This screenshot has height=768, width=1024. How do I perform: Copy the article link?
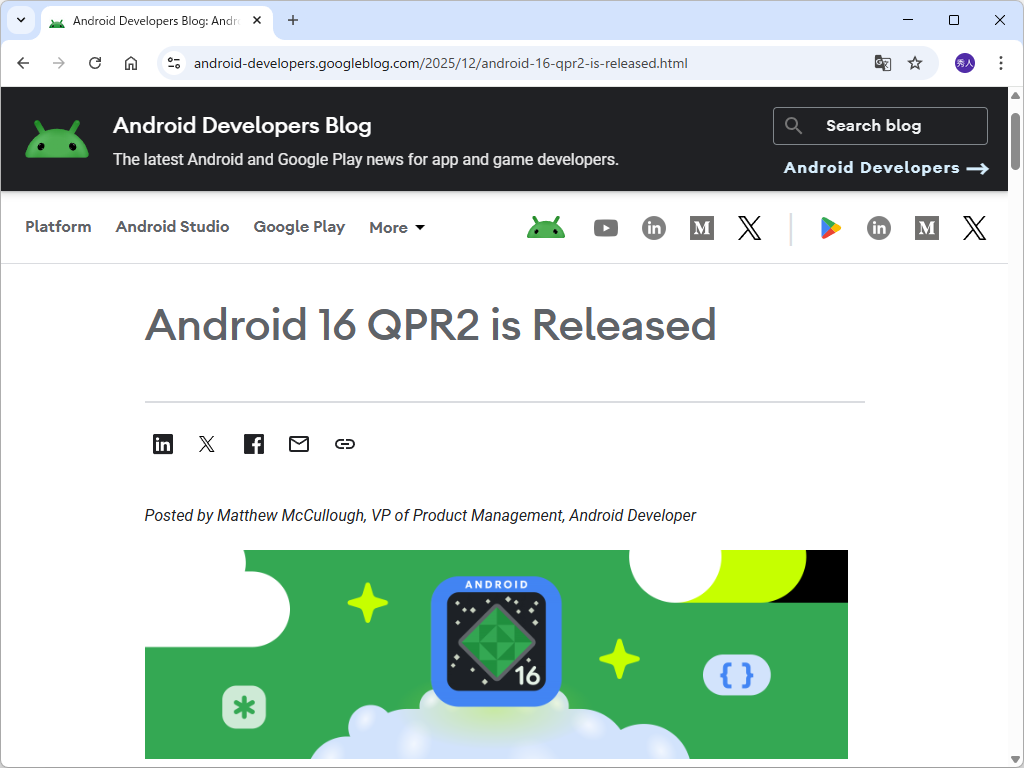click(x=344, y=444)
